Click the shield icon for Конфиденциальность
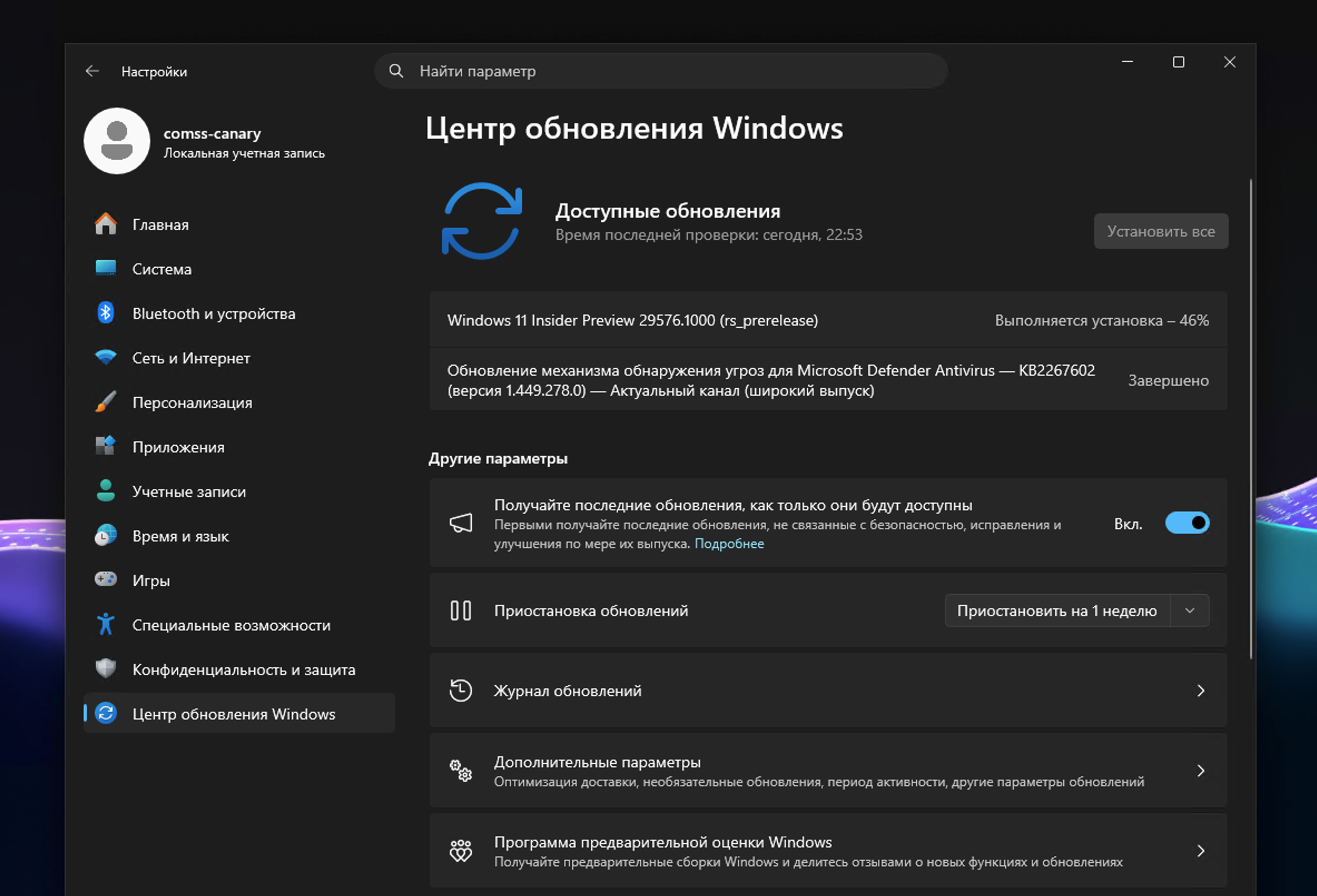This screenshot has width=1317, height=896. pos(106,669)
